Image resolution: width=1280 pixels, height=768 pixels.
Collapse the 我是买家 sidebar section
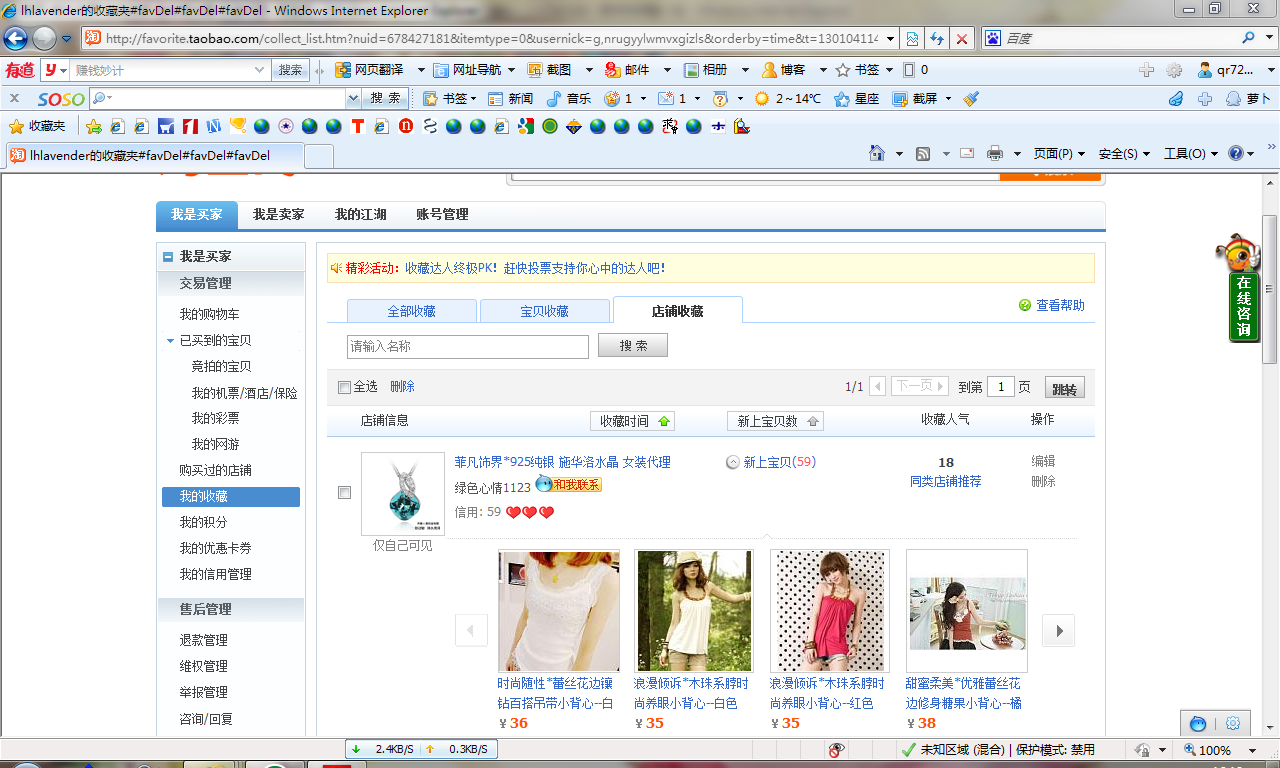click(x=168, y=257)
